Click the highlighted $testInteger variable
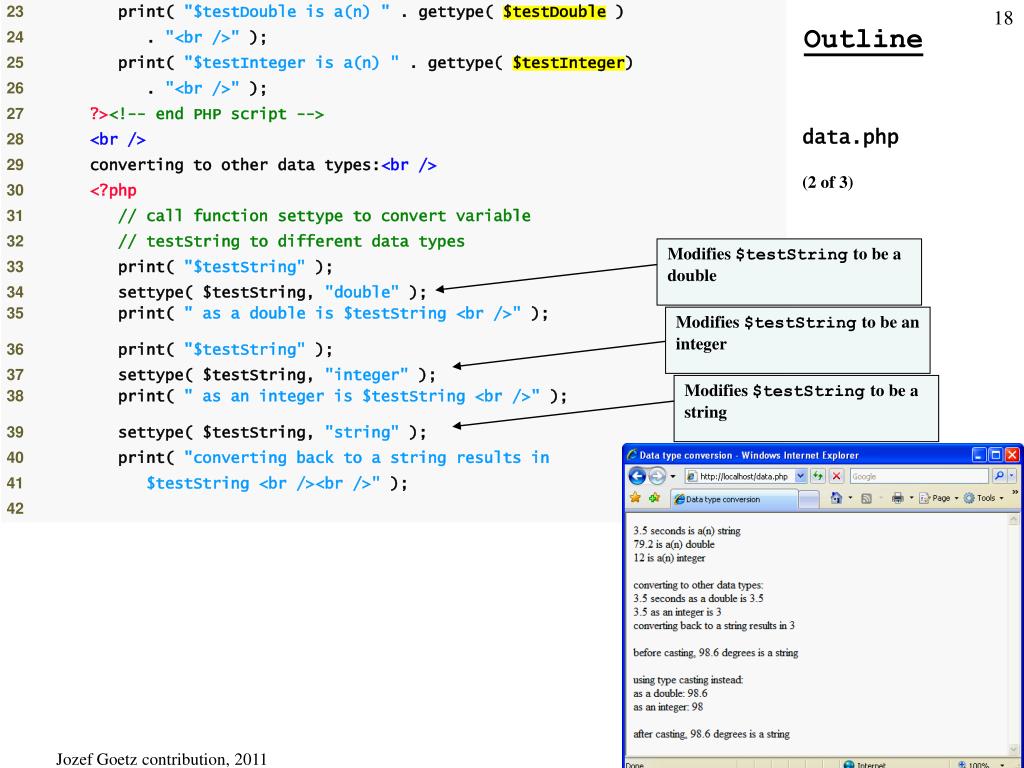The height and width of the screenshot is (768, 1024). tap(569, 63)
